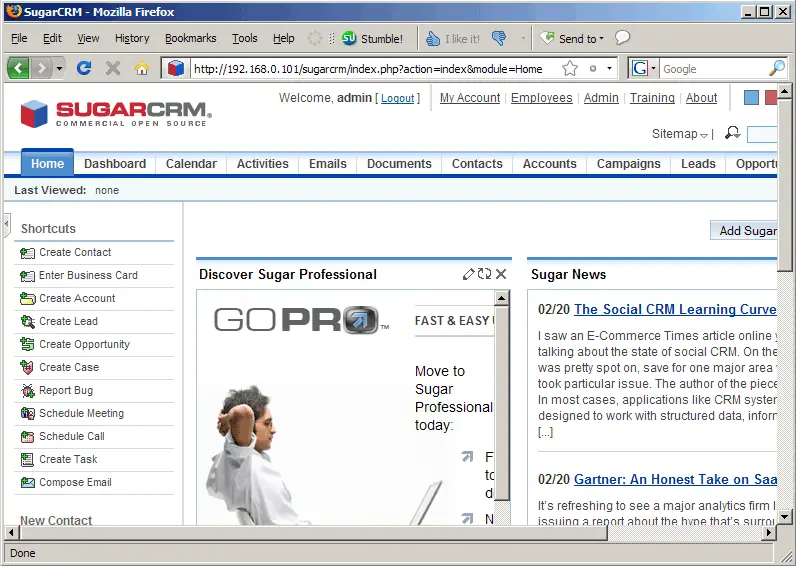
Task: Click the Logout link
Action: tap(397, 98)
